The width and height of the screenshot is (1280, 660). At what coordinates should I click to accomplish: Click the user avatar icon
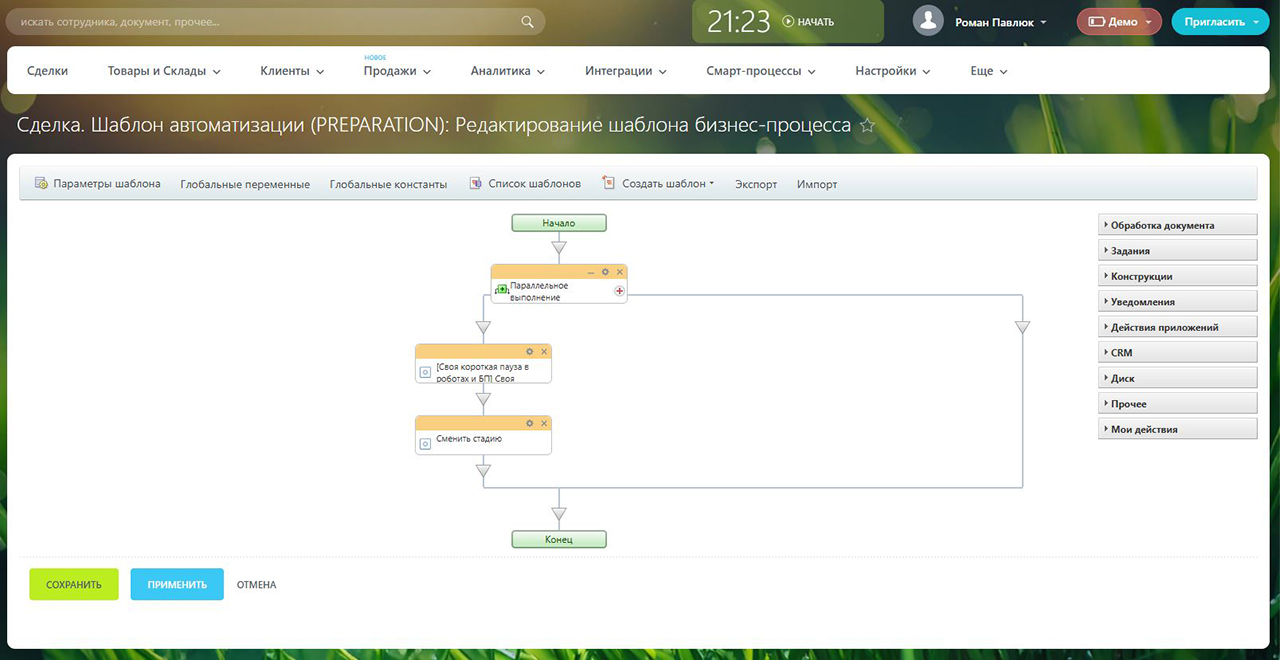pyautogui.click(x=928, y=21)
